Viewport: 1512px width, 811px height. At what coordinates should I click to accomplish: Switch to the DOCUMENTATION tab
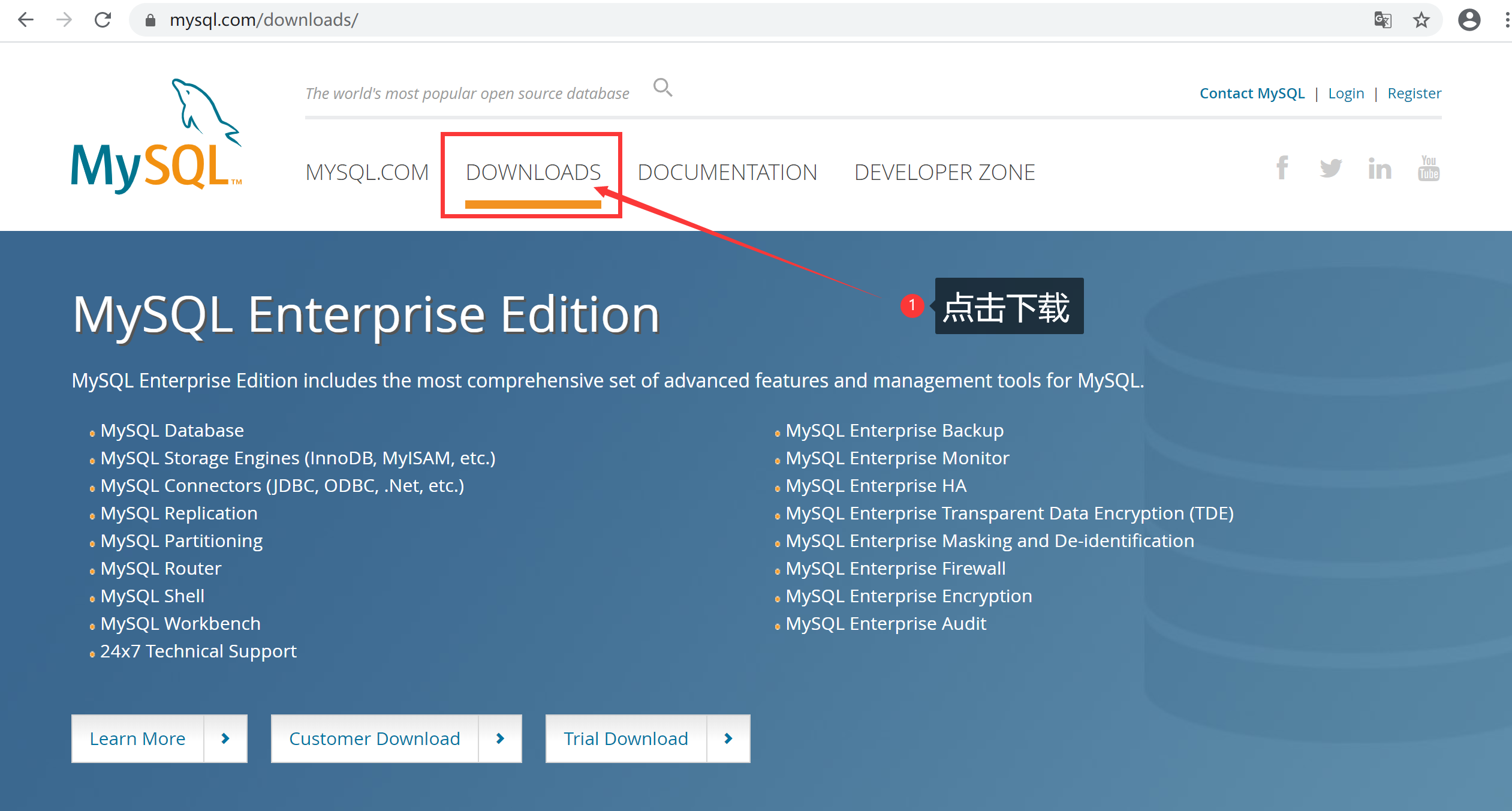(x=727, y=173)
